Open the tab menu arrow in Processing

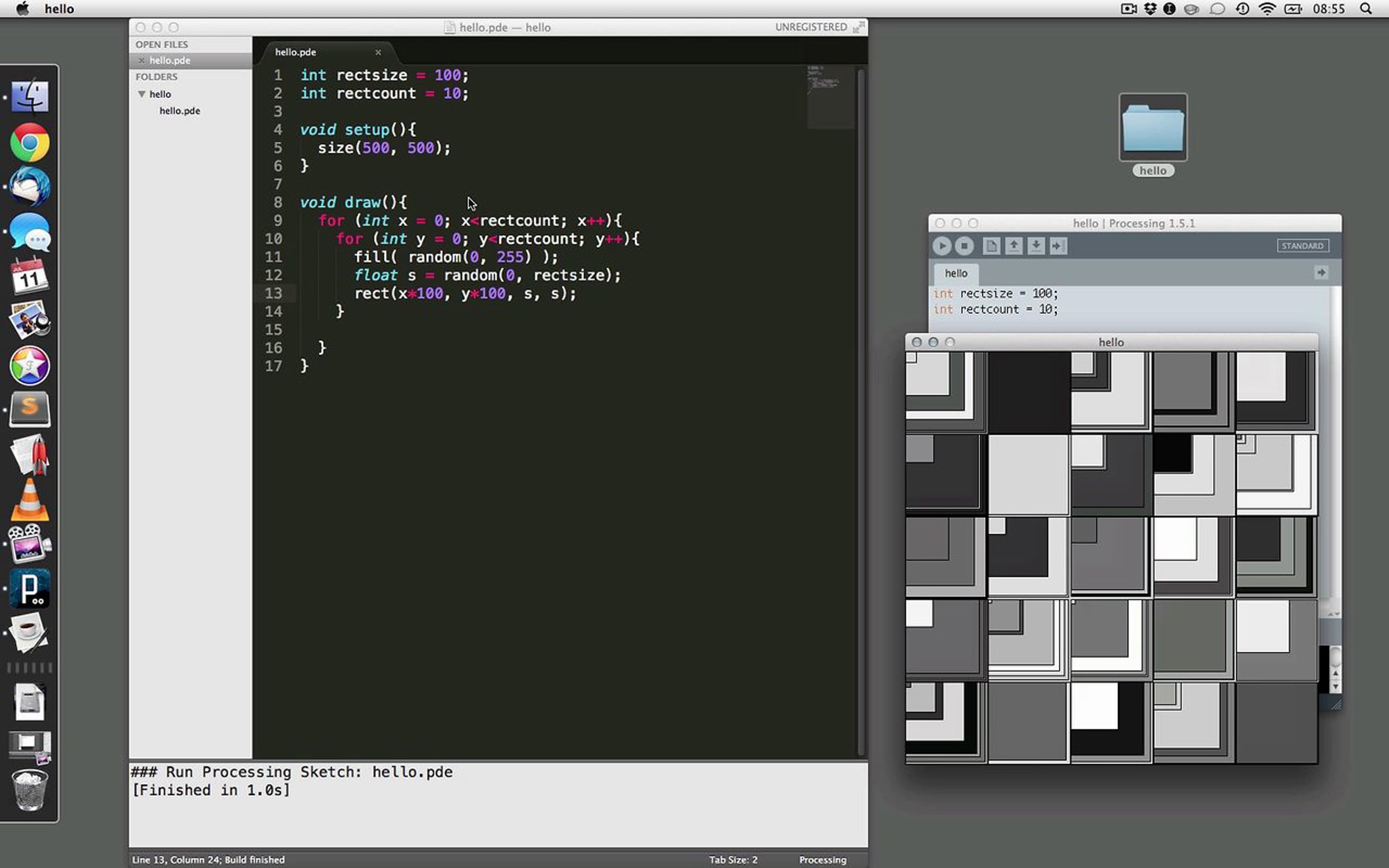click(1321, 273)
